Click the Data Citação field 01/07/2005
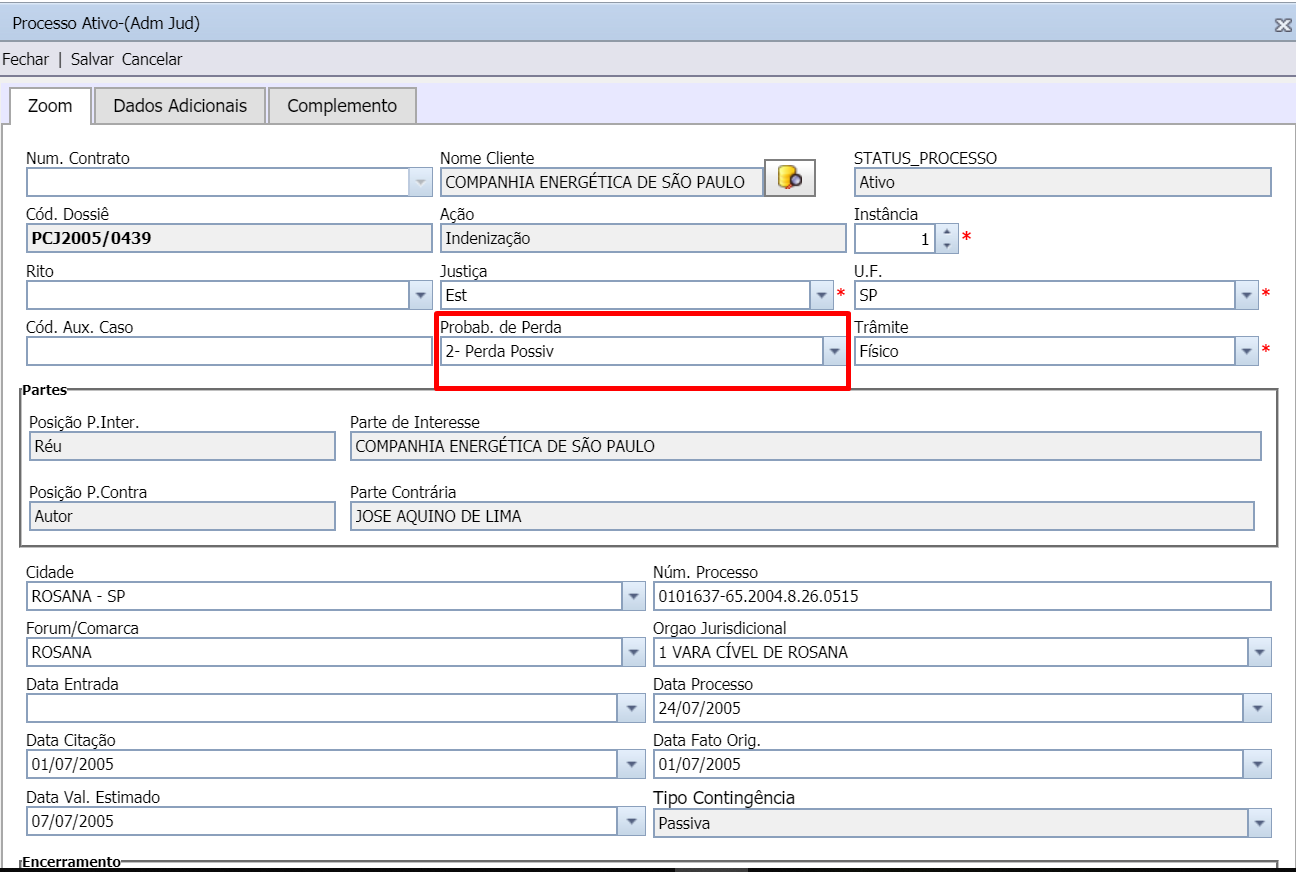Viewport: 1296px width, 872px height. pos(322,764)
